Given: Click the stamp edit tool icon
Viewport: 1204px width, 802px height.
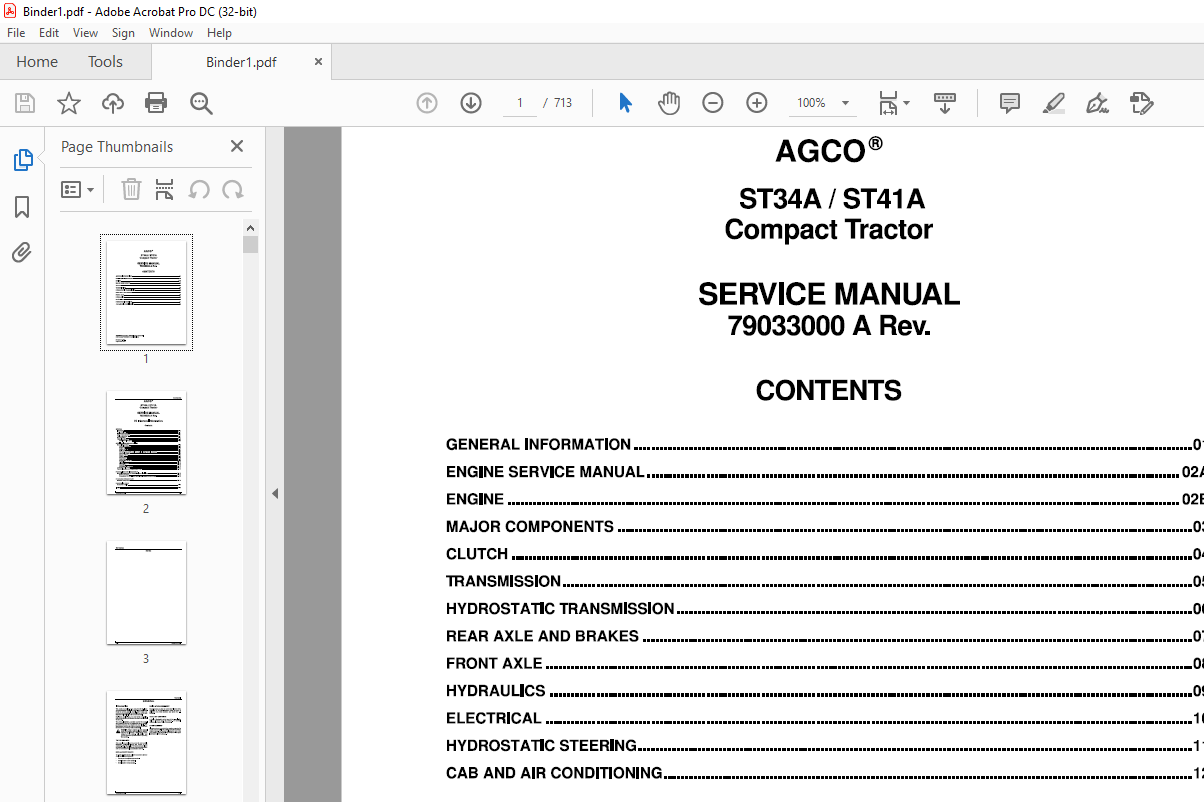Looking at the screenshot, I should 1141,103.
